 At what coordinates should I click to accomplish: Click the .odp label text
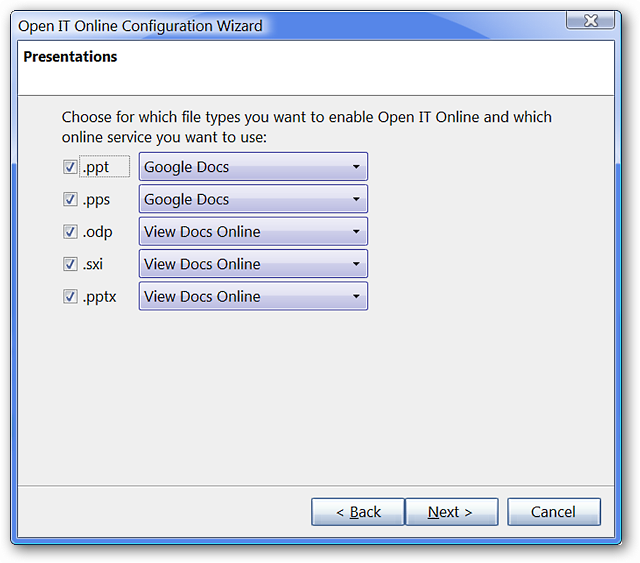coord(98,232)
